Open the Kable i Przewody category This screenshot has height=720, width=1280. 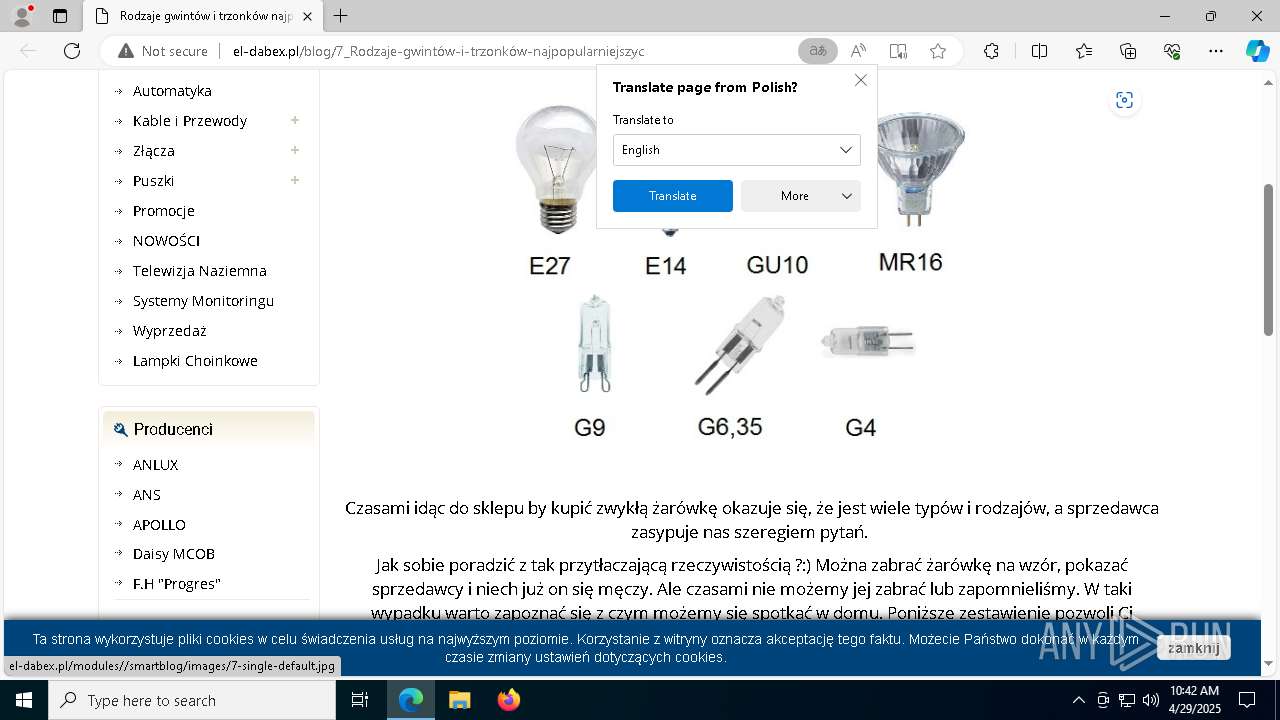tap(189, 121)
